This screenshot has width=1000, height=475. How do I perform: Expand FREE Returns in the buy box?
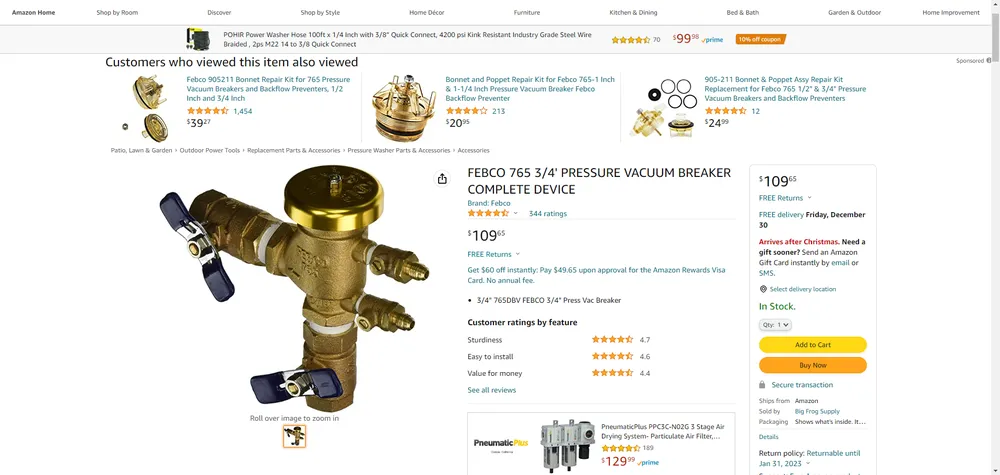[x=785, y=198]
